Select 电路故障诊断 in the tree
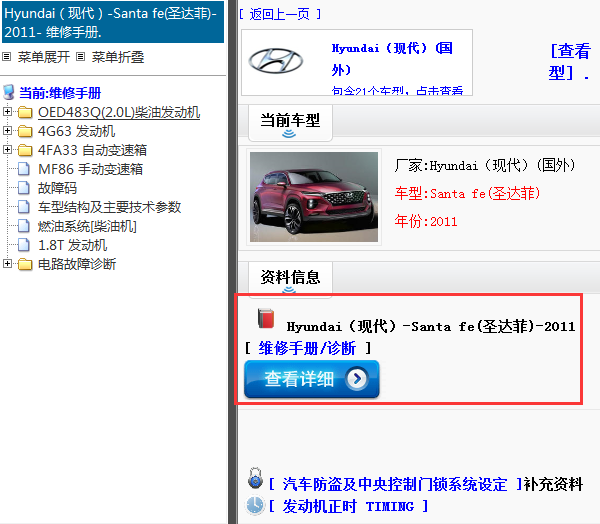This screenshot has height=524, width=600. [77, 264]
